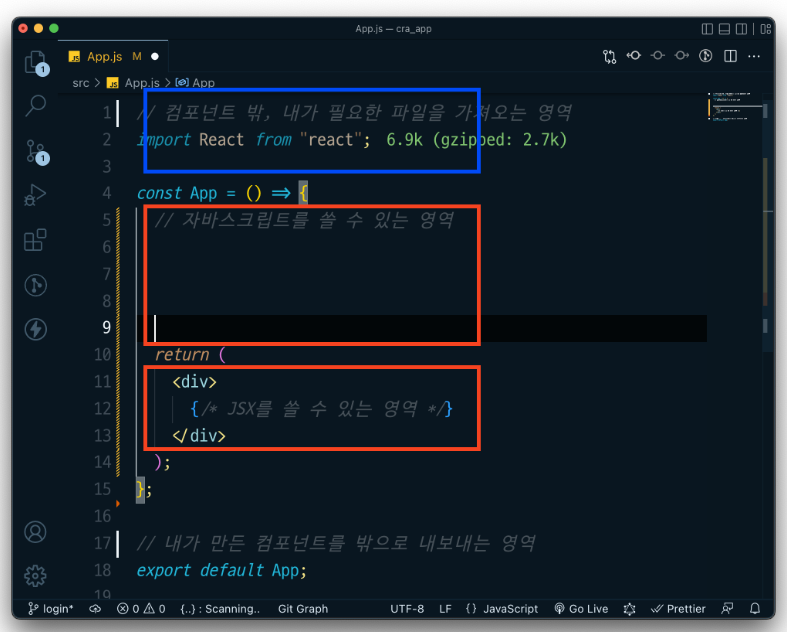Toggle the secondary side bar layout icon
This screenshot has width=787, height=632.
[x=741, y=29]
